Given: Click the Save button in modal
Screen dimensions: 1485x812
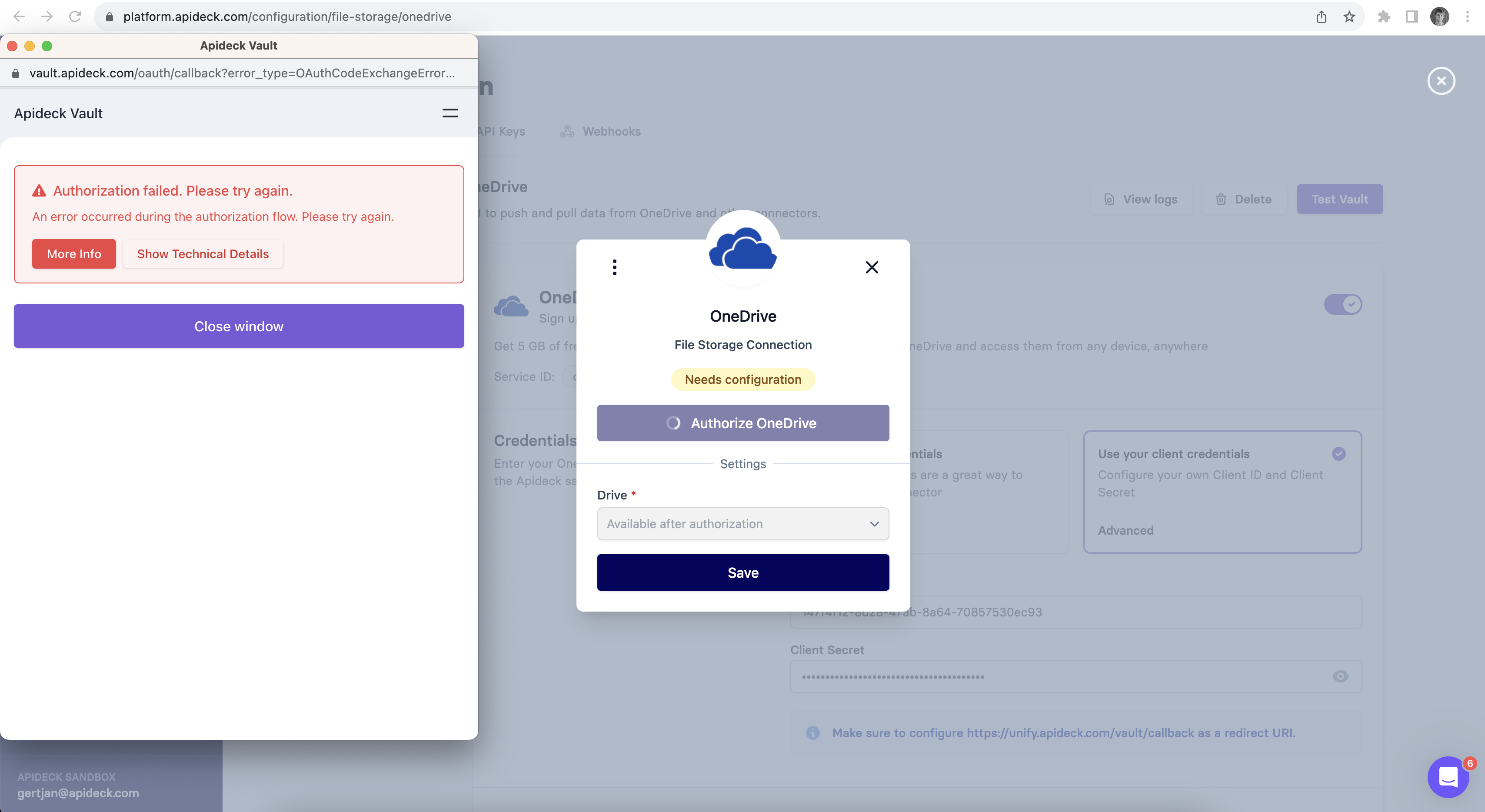Looking at the screenshot, I should 743,572.
